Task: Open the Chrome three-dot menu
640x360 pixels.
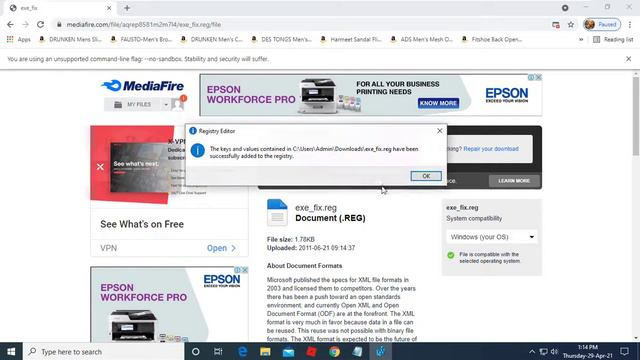Action: 630,24
